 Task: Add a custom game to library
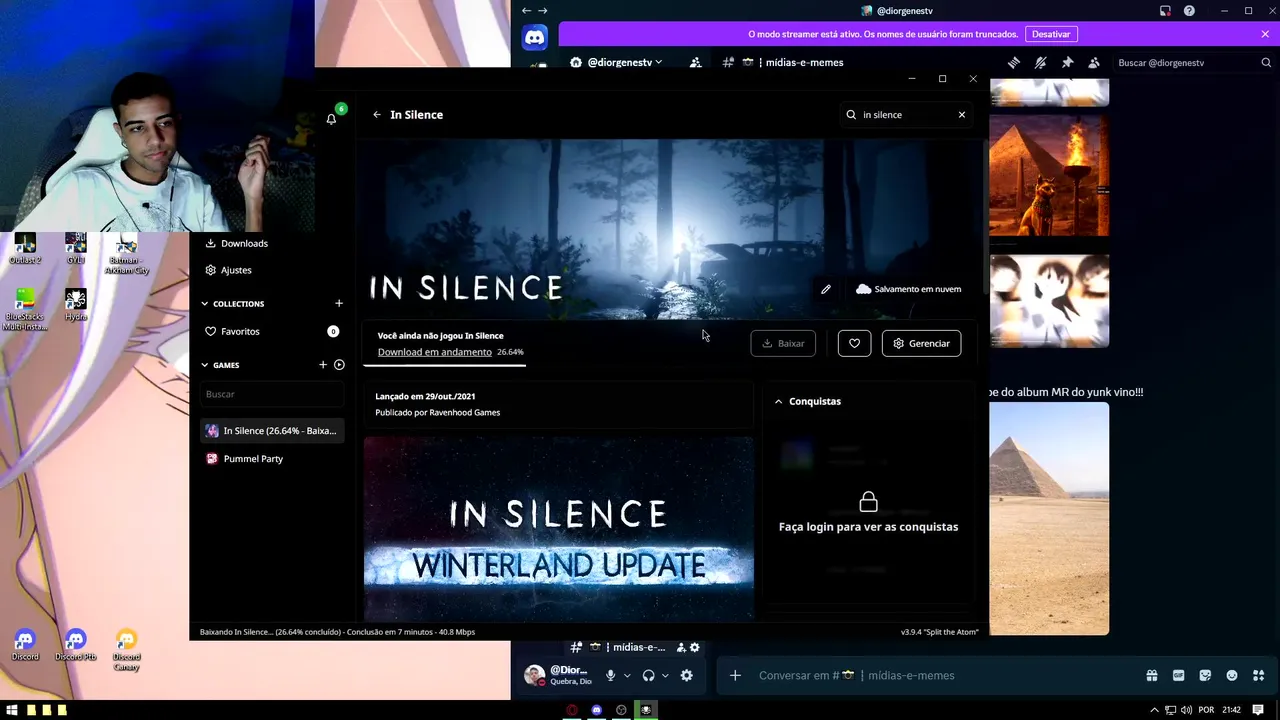[322, 365]
